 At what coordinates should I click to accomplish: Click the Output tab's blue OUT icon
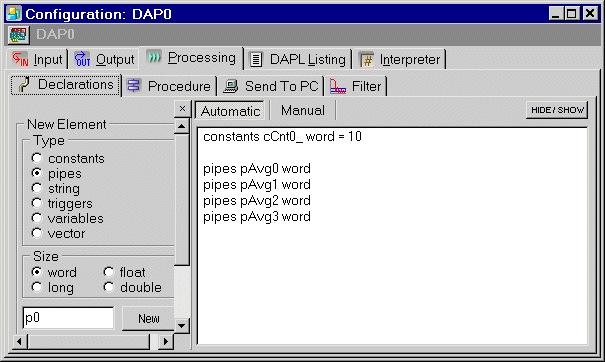pos(82,59)
